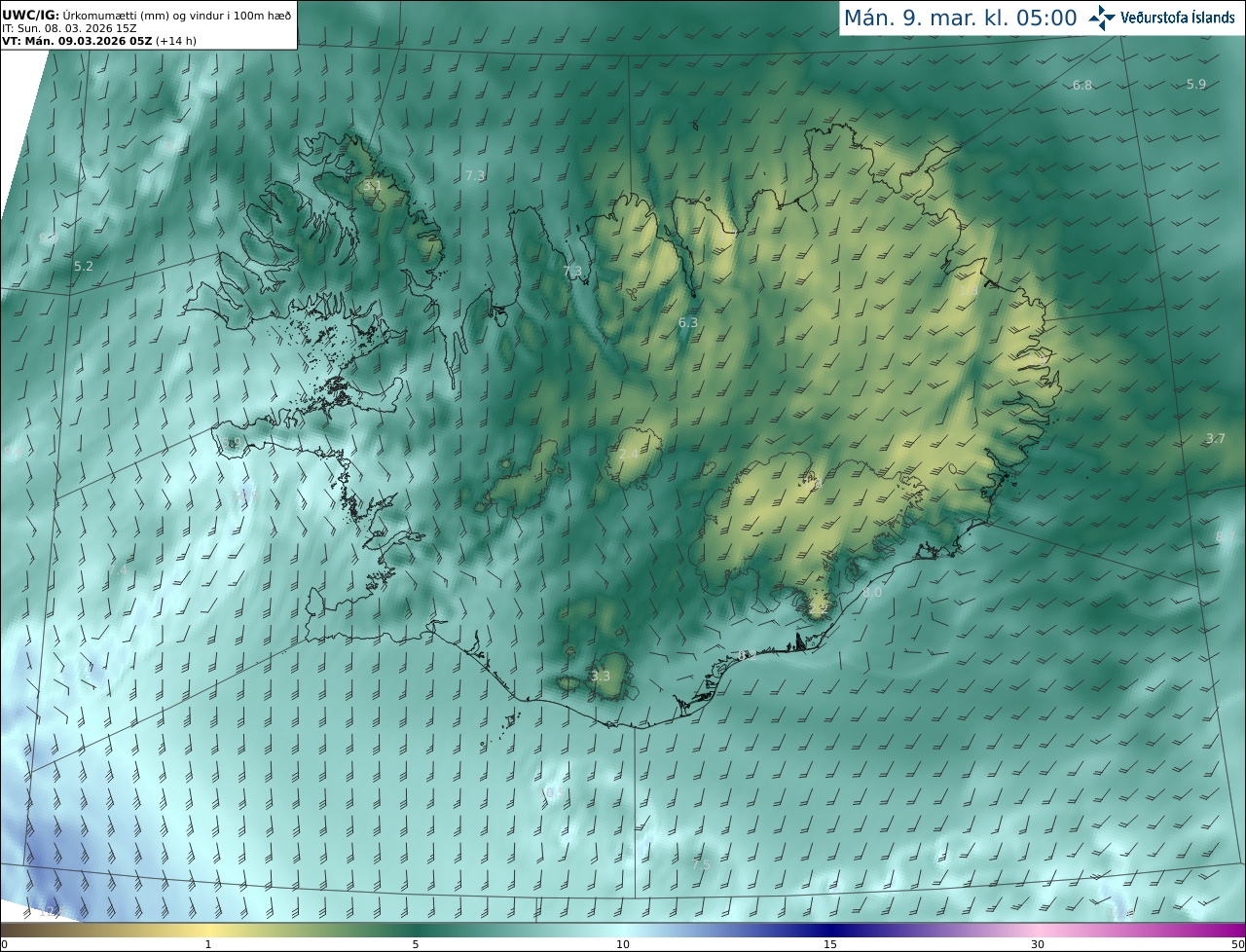1246x952 pixels.
Task: Click the 7.5 value label on map
Action: (701, 864)
